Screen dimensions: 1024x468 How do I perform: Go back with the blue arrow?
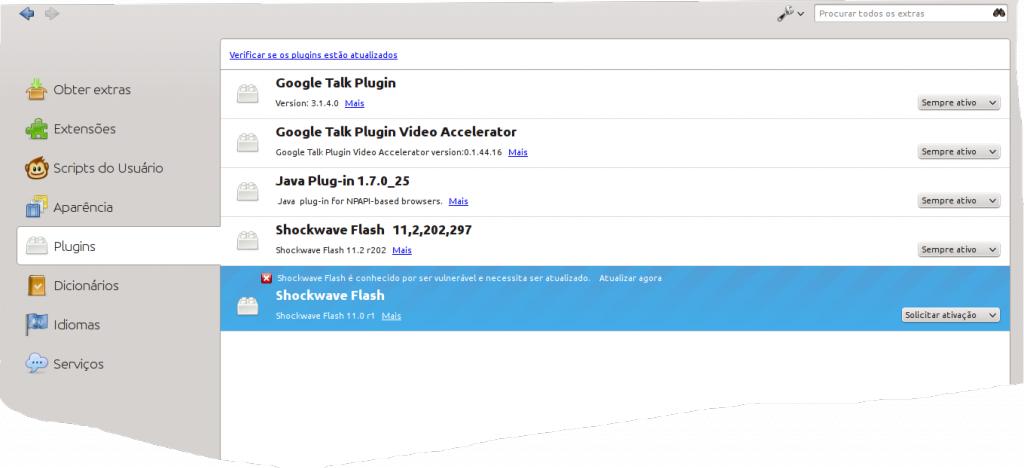click(x=27, y=13)
